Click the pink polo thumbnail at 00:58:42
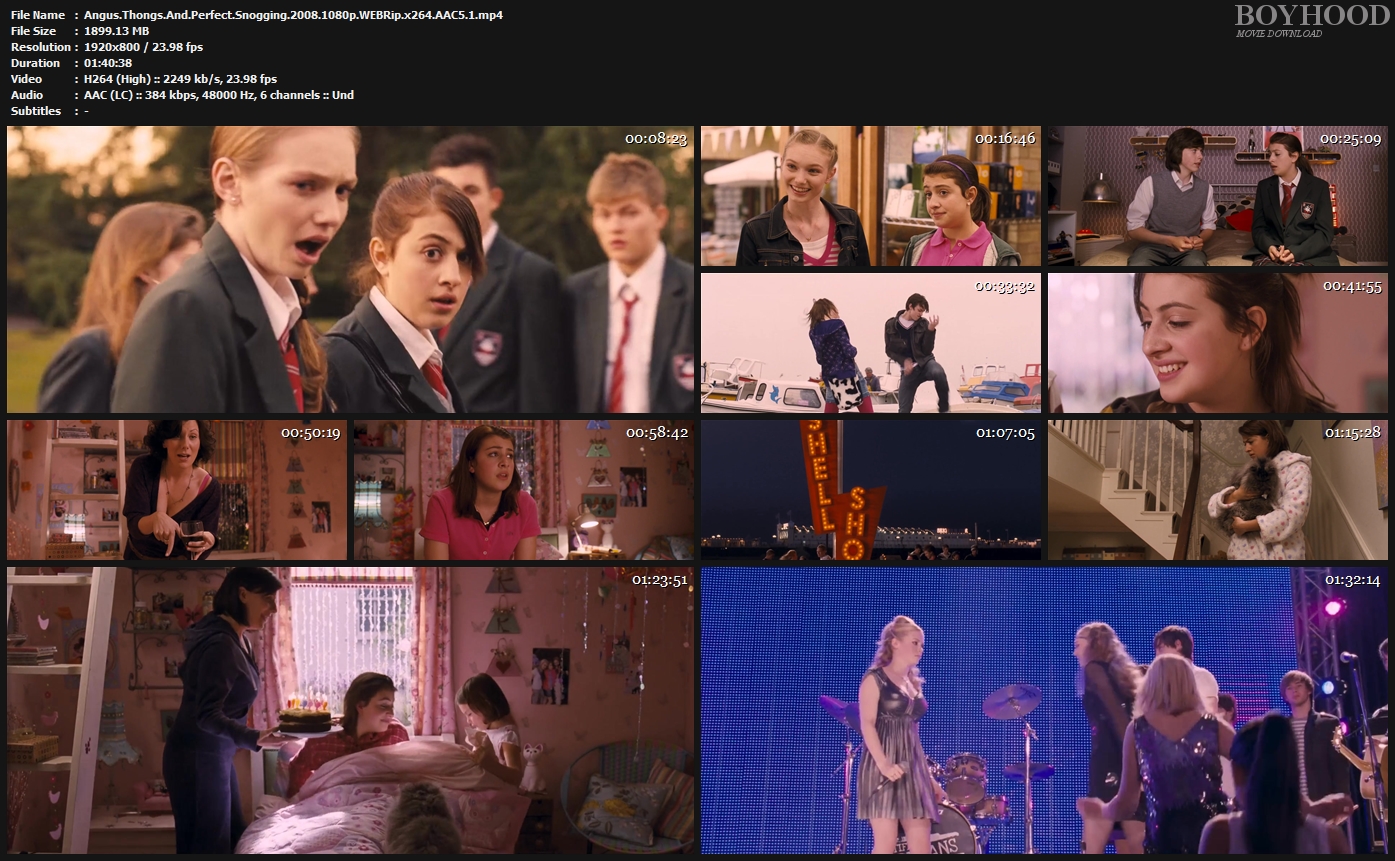 [x=523, y=490]
